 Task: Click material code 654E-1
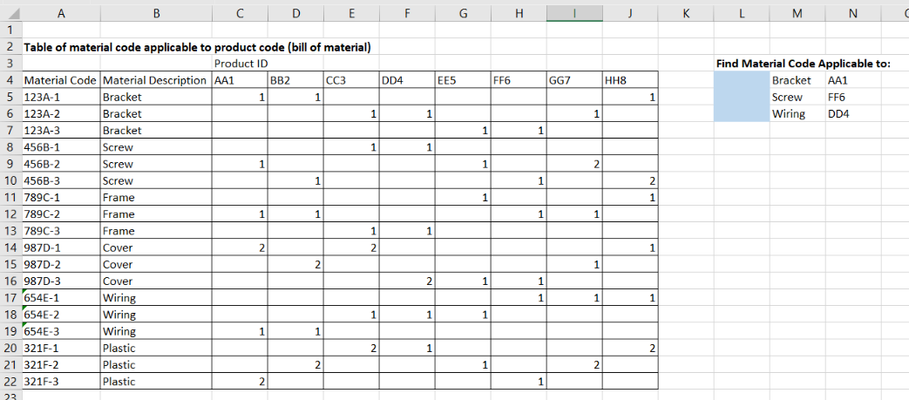[61, 298]
